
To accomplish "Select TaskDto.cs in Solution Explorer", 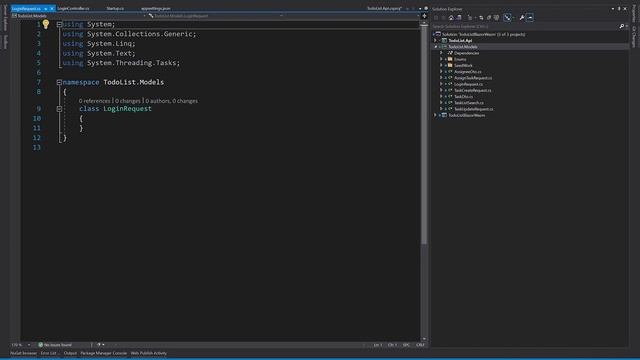I will click(463, 96).
